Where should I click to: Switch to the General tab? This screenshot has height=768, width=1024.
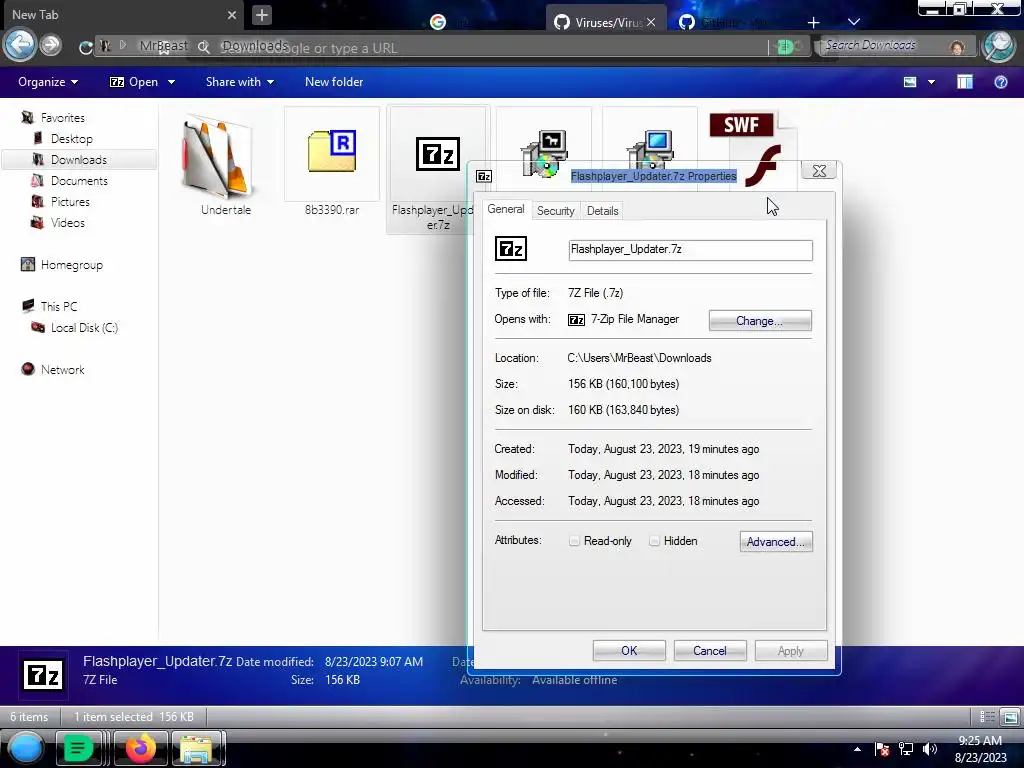coord(505,209)
